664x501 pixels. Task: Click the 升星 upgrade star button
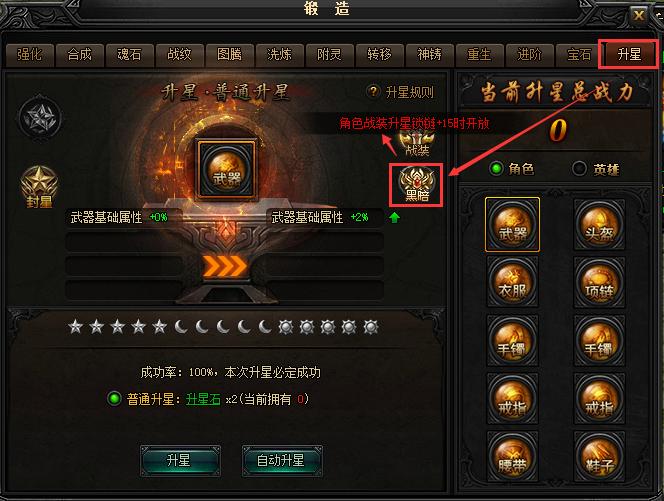click(x=180, y=460)
